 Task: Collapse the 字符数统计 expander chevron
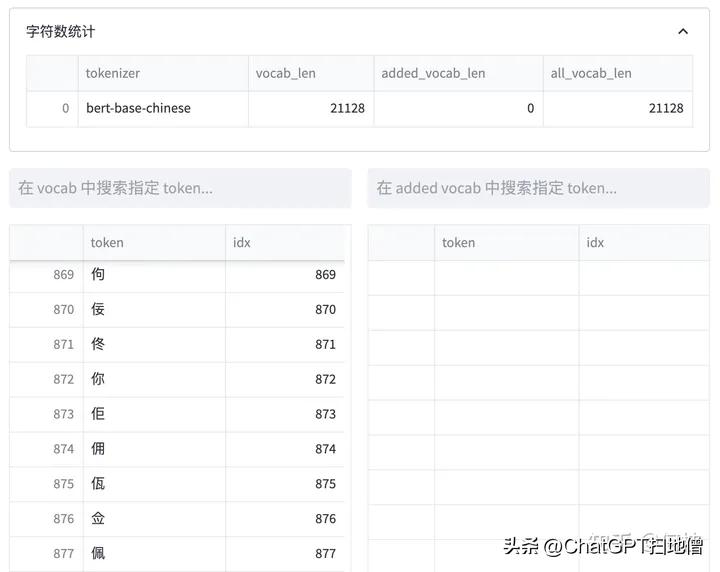point(683,31)
